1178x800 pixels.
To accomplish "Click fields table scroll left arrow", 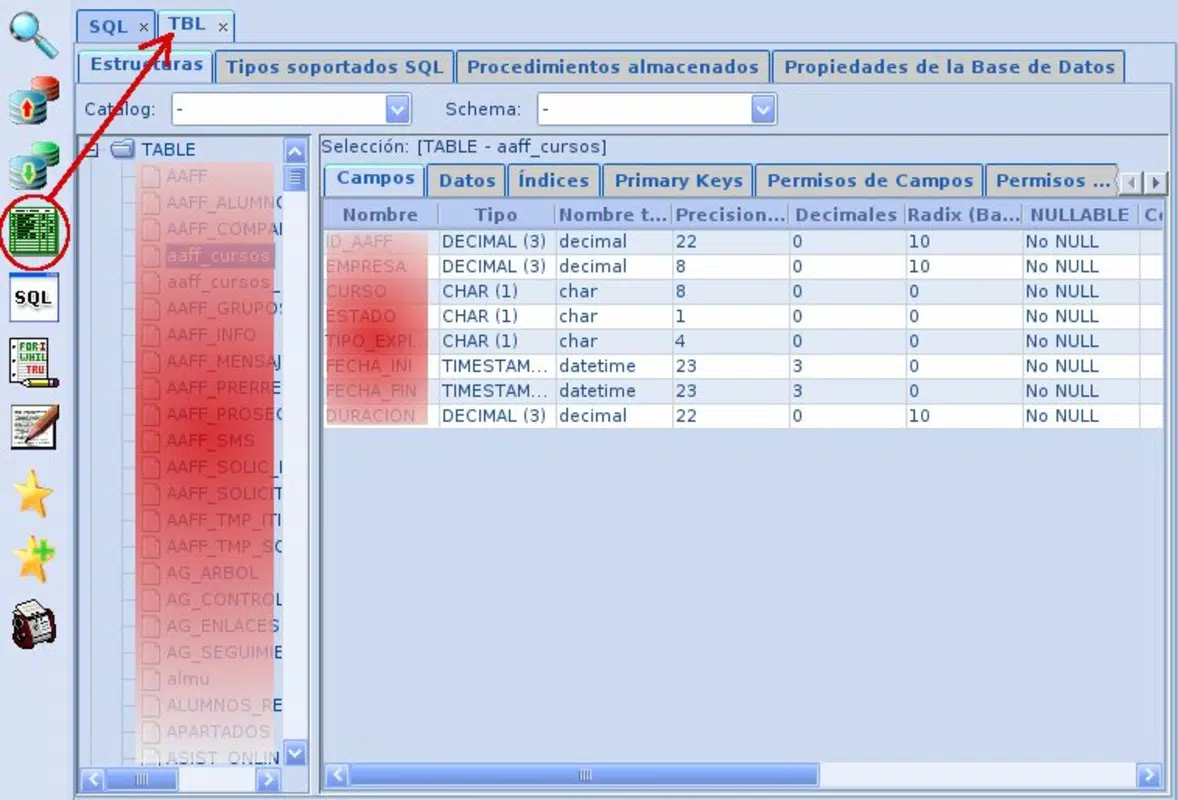I will tap(337, 774).
